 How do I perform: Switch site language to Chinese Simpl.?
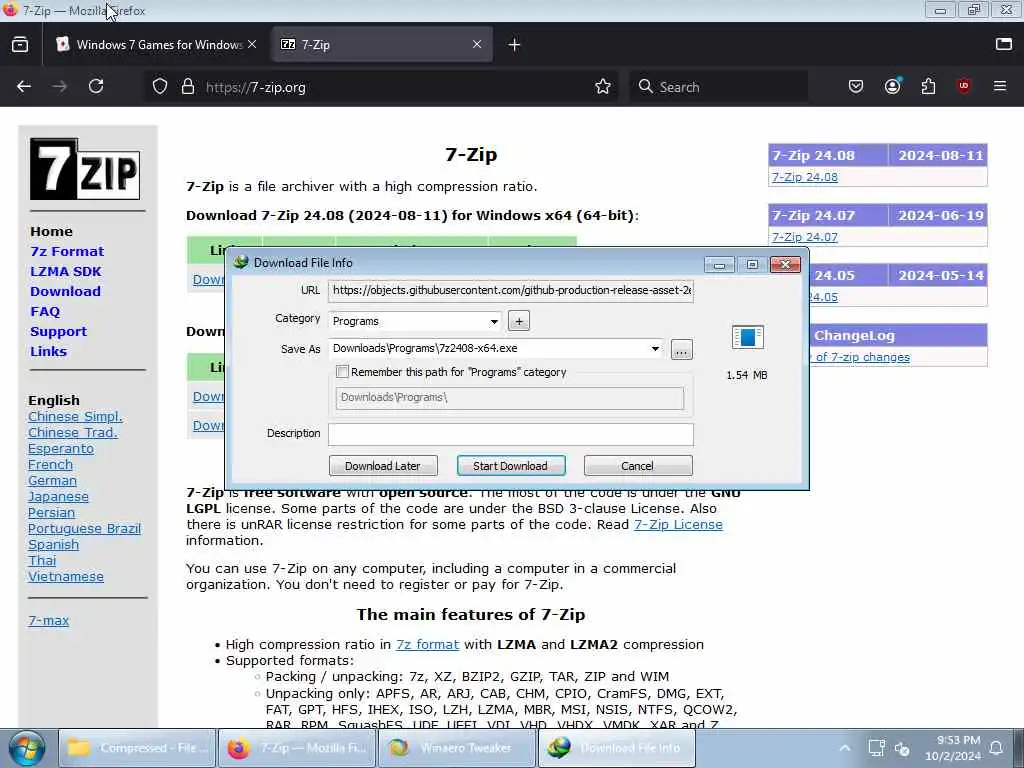[x=75, y=417]
